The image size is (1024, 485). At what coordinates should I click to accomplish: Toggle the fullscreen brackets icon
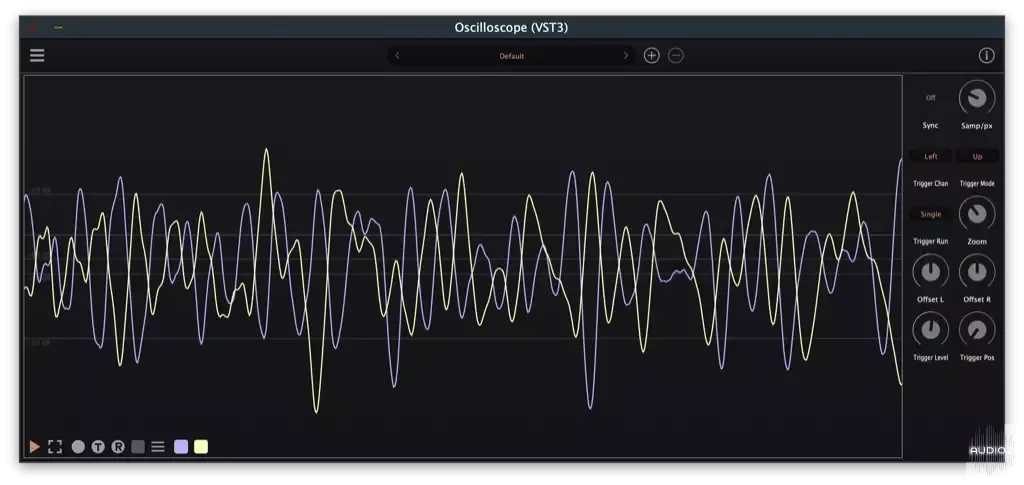pyautogui.click(x=55, y=446)
